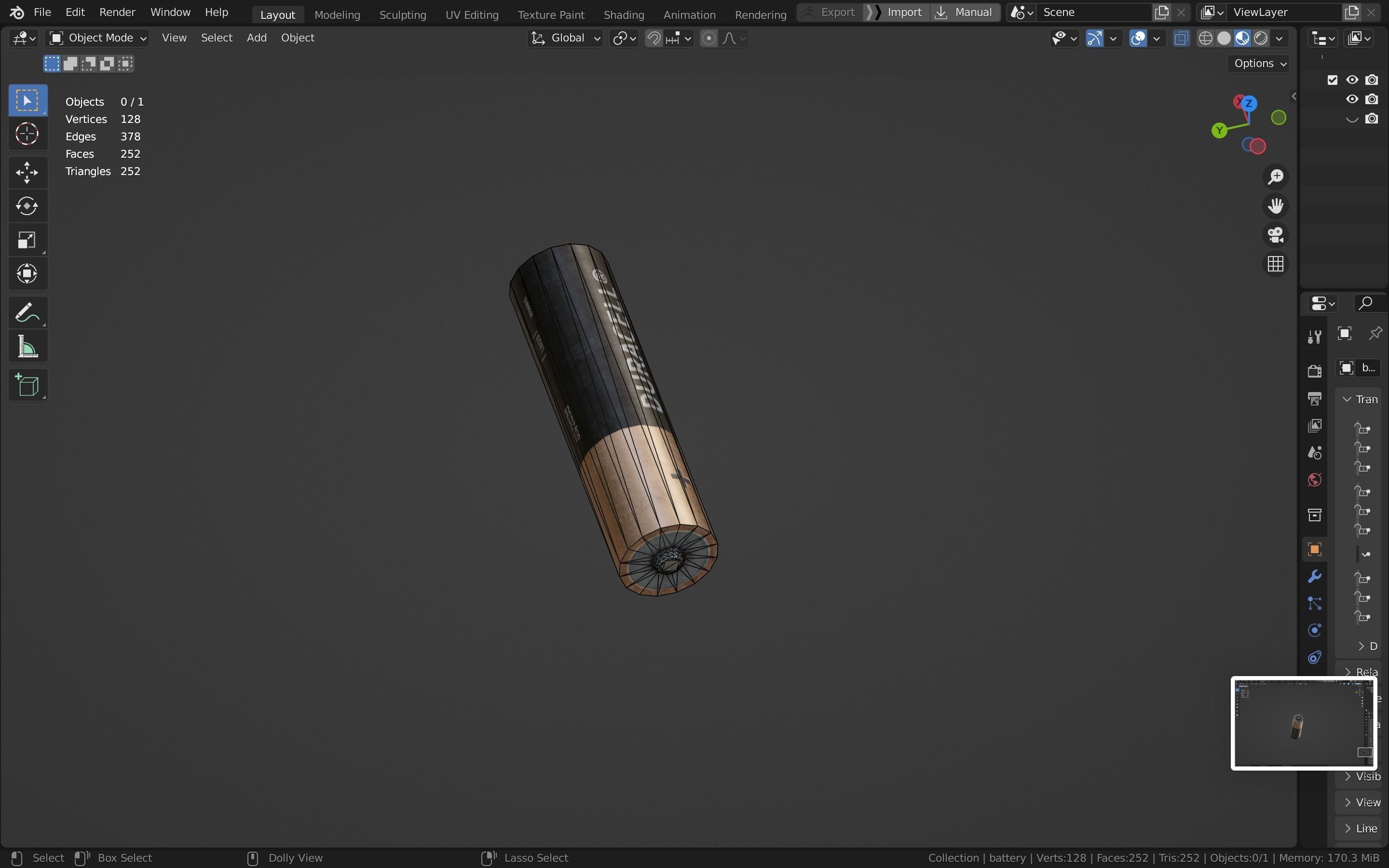1389x868 pixels.
Task: Hide first outliner row with eye icon
Action: click(x=1352, y=80)
